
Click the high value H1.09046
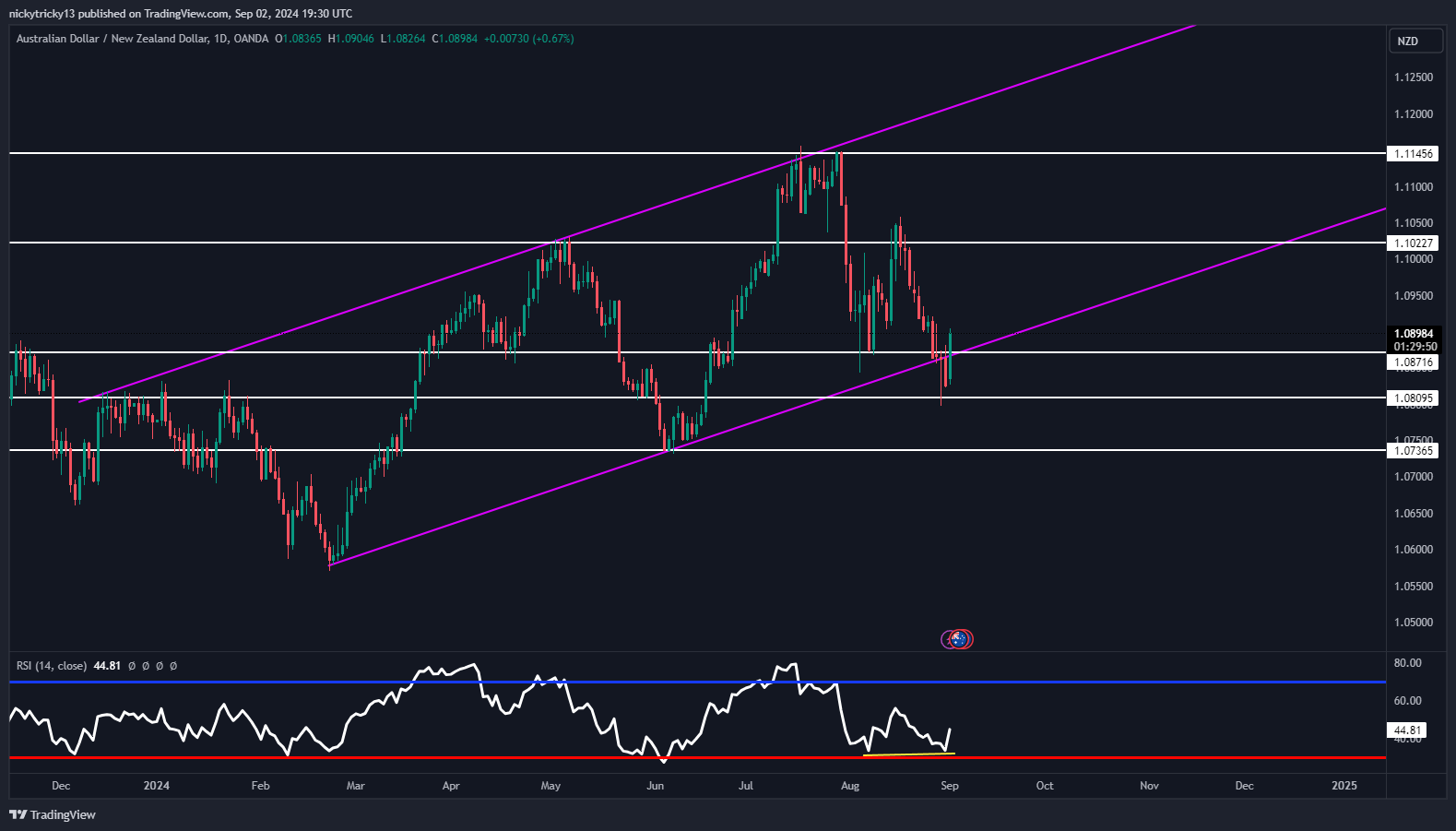click(x=351, y=39)
